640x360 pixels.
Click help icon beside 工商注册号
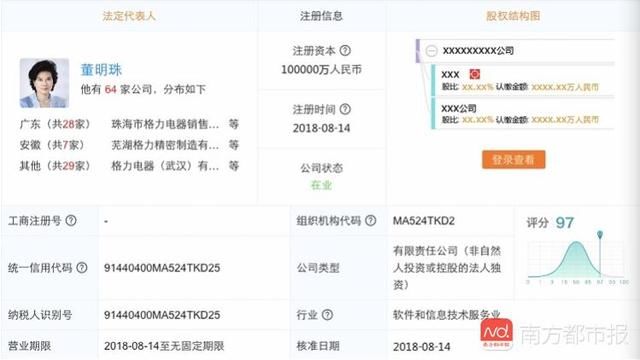[x=71, y=221]
